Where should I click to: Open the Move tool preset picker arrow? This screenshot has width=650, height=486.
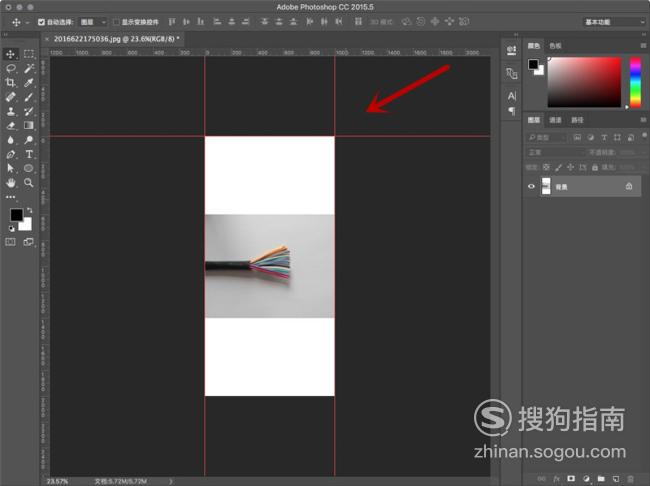point(27,22)
